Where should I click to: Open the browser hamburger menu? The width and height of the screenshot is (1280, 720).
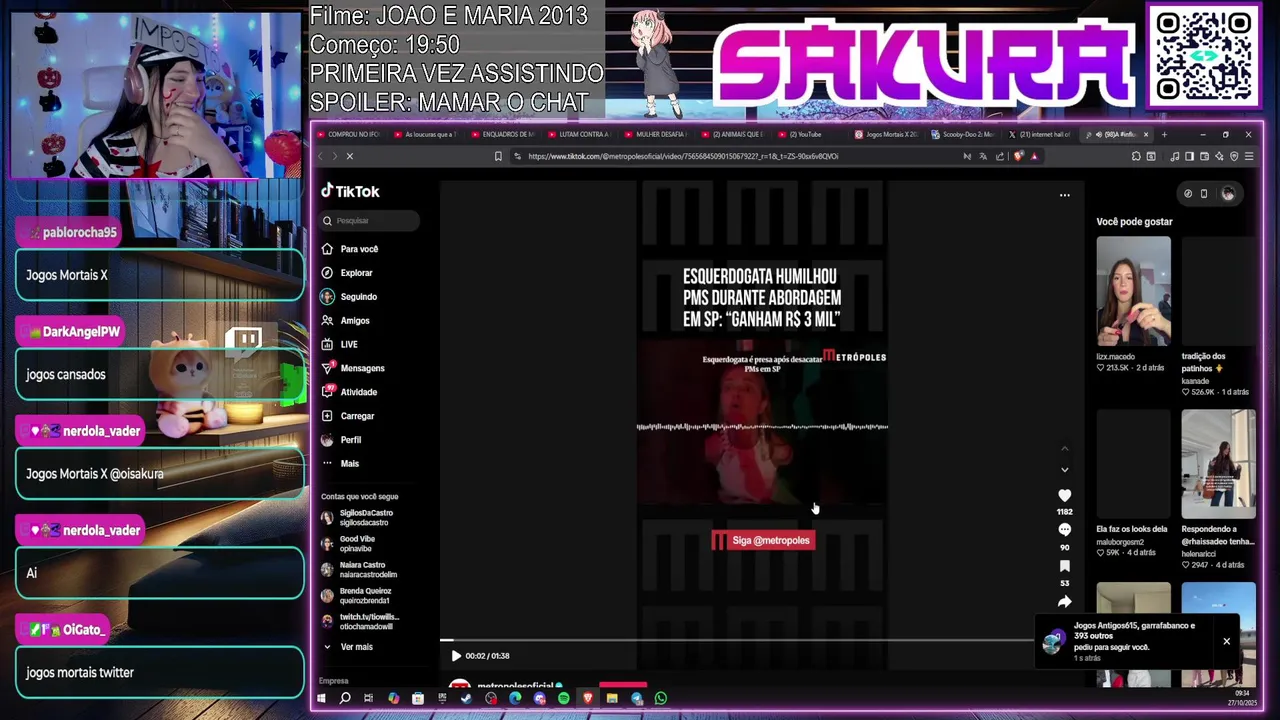click(1249, 156)
